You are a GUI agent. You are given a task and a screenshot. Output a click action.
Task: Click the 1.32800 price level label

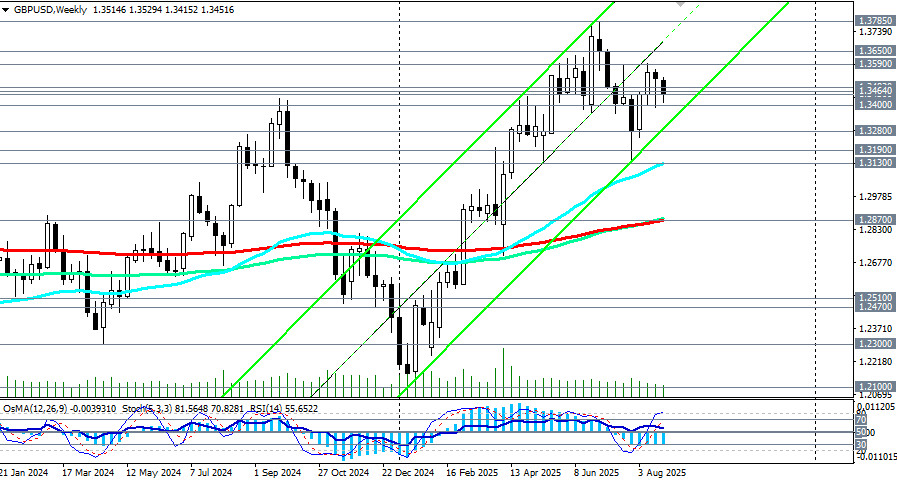click(875, 131)
